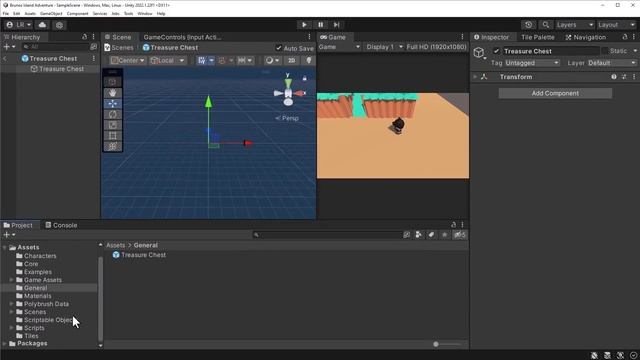This screenshot has height=360, width=640.
Task: Click the Step frame button
Action: tap(337, 25)
